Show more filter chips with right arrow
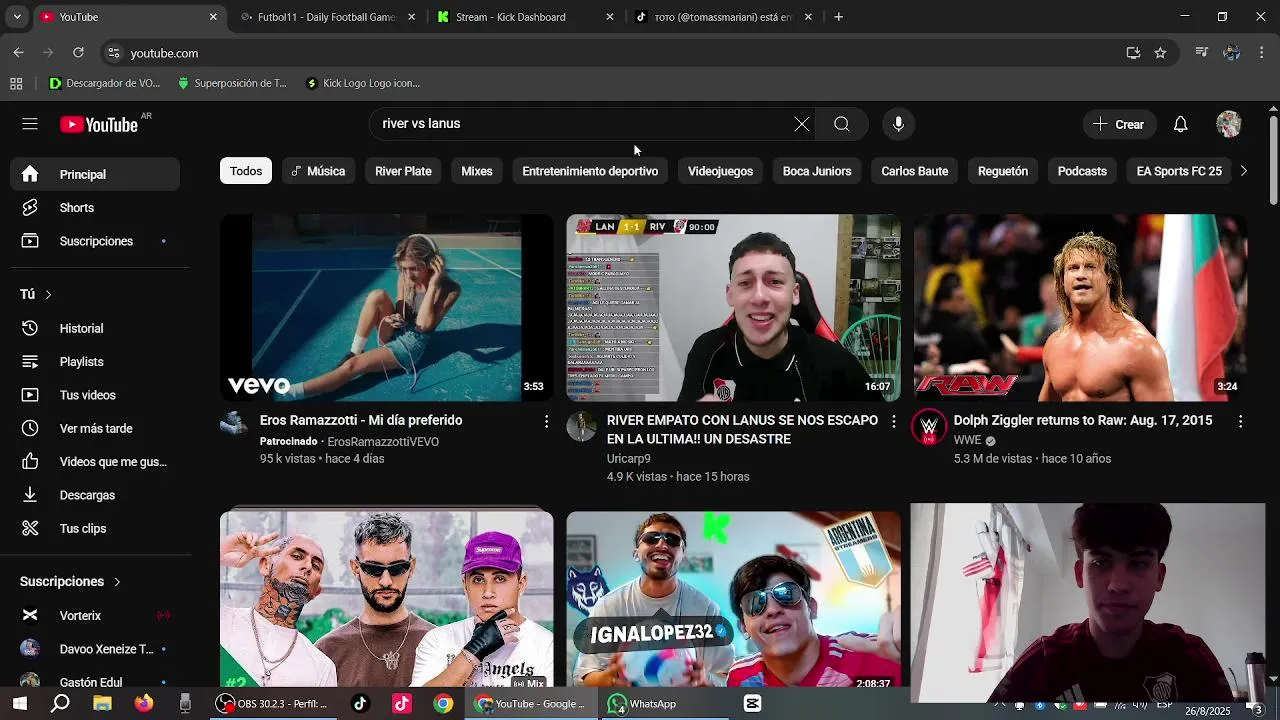Image resolution: width=1280 pixels, height=720 pixels. (x=1243, y=171)
